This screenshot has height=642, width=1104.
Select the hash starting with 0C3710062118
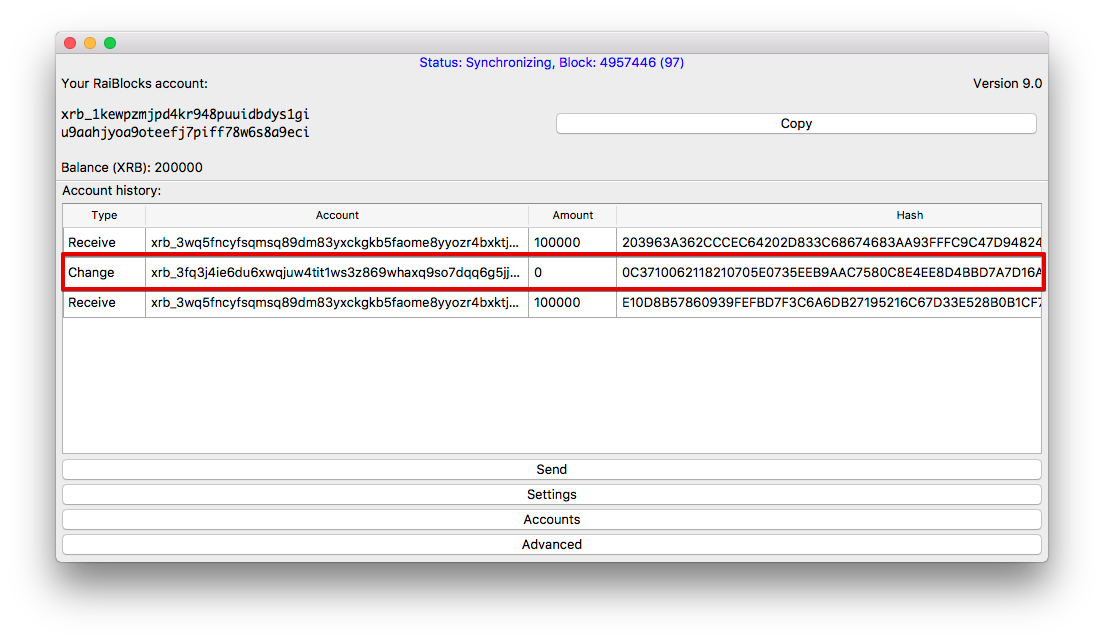click(829, 272)
